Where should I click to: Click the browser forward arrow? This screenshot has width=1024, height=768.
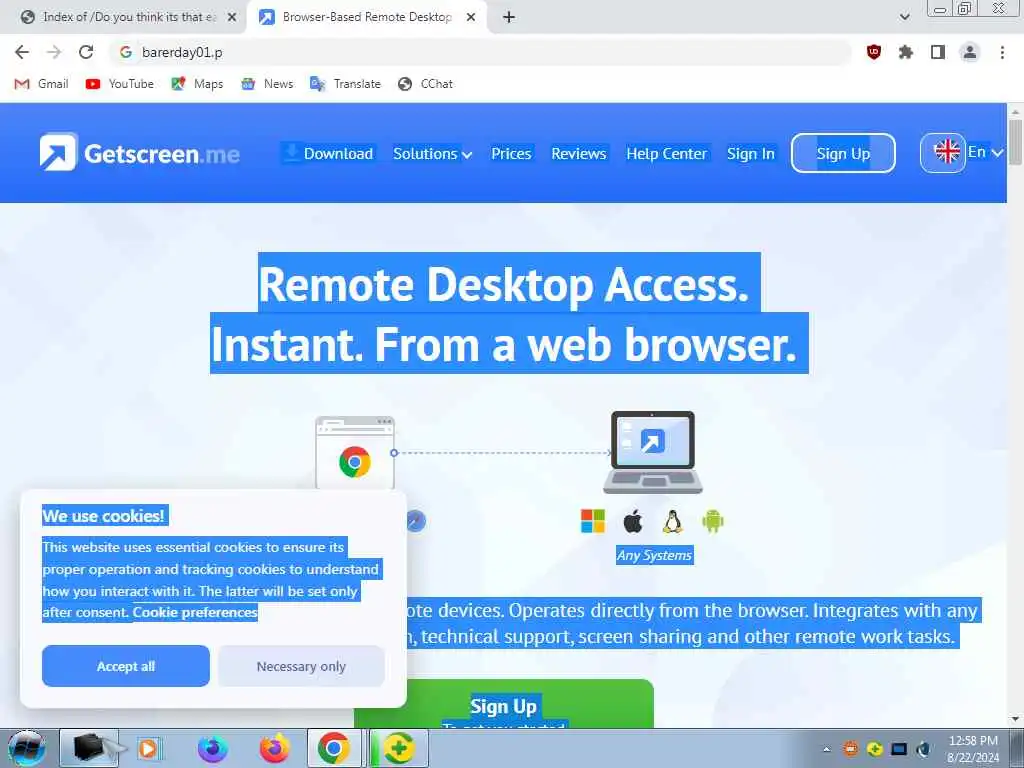54,52
